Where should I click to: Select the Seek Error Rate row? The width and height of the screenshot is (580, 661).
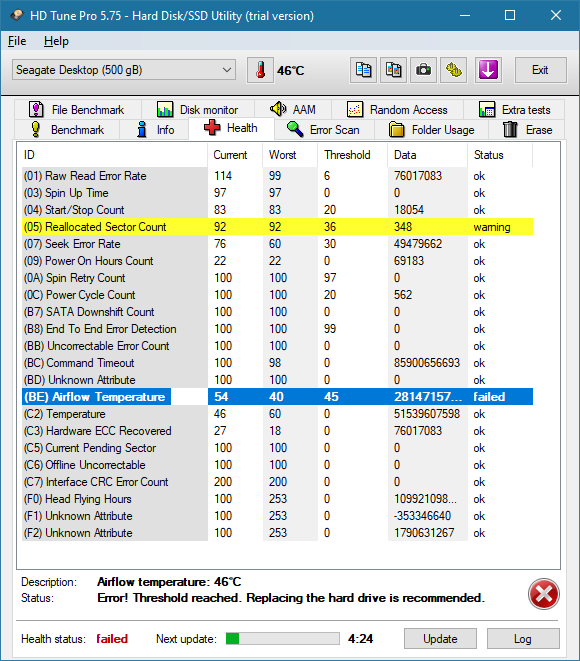pos(277,244)
